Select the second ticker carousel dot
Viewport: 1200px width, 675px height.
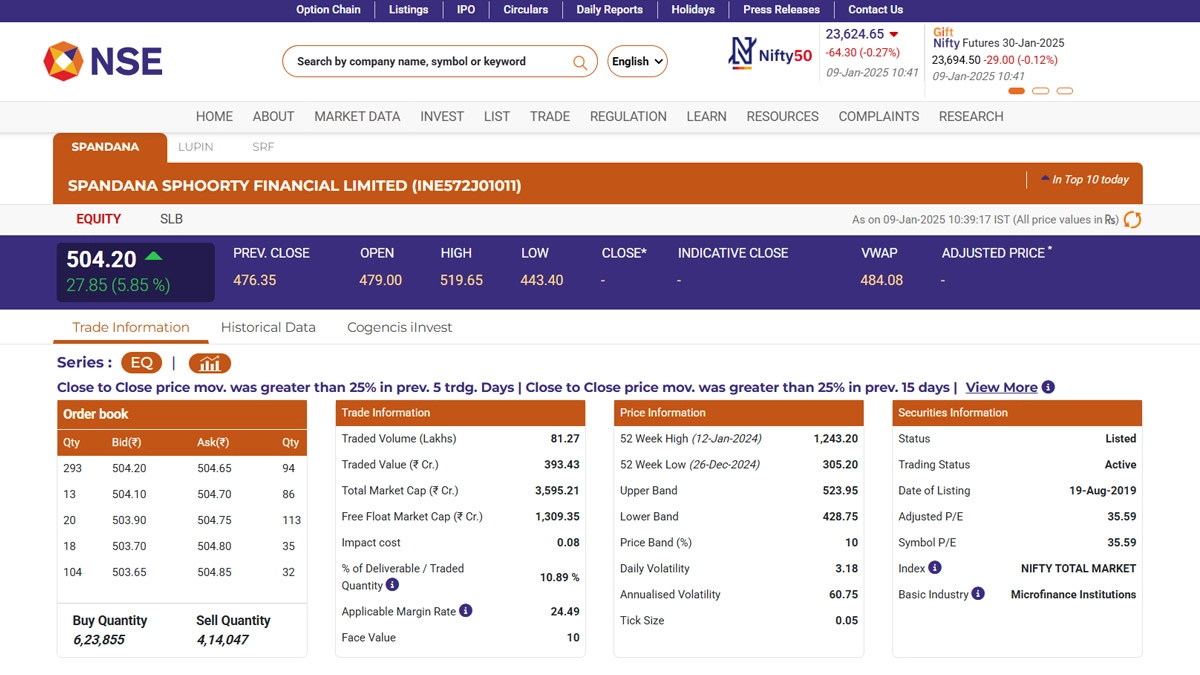1040,91
